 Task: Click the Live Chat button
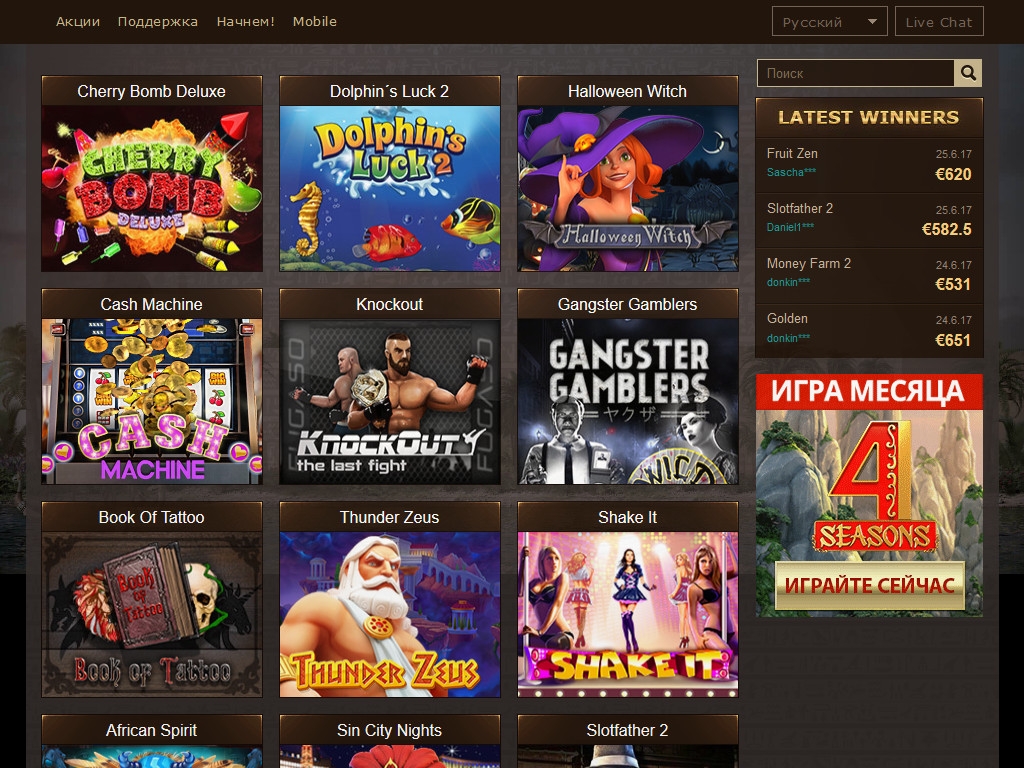pos(938,22)
